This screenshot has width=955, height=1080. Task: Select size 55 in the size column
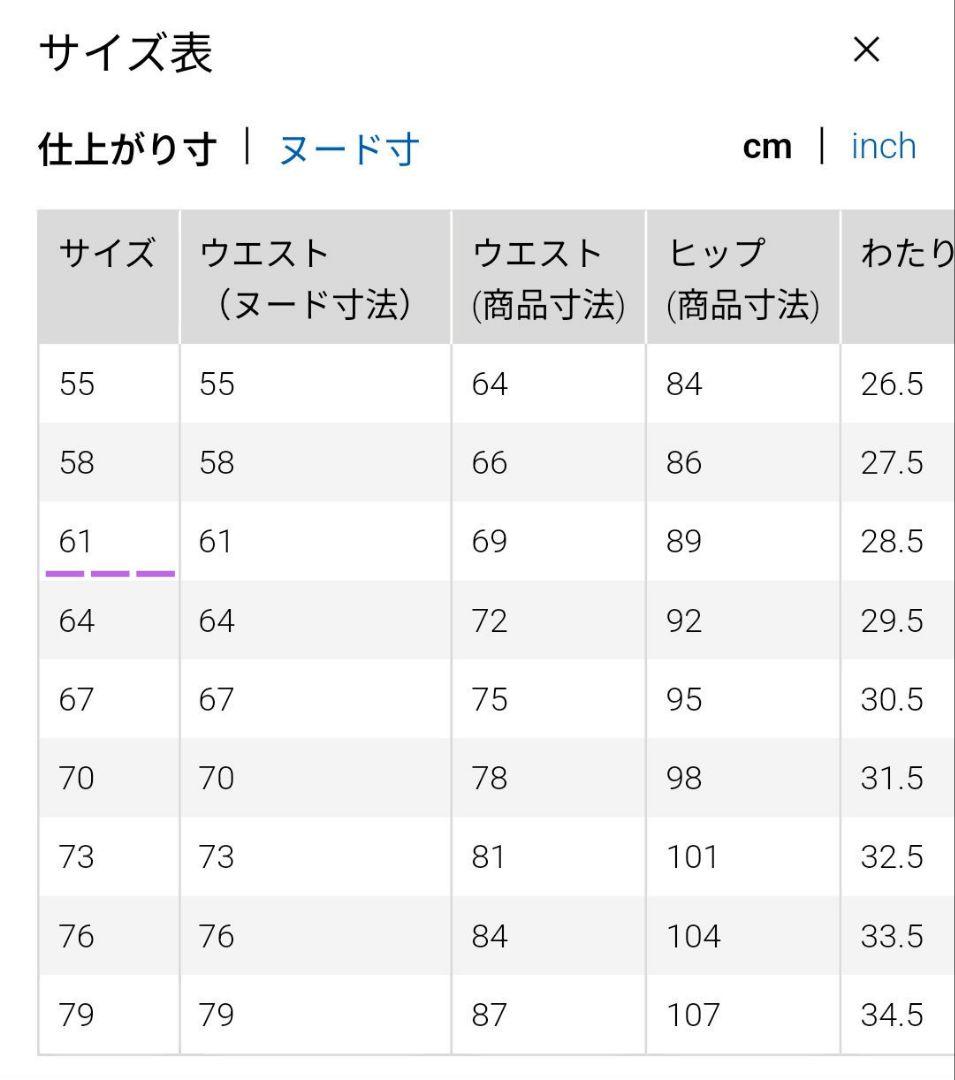(109, 384)
